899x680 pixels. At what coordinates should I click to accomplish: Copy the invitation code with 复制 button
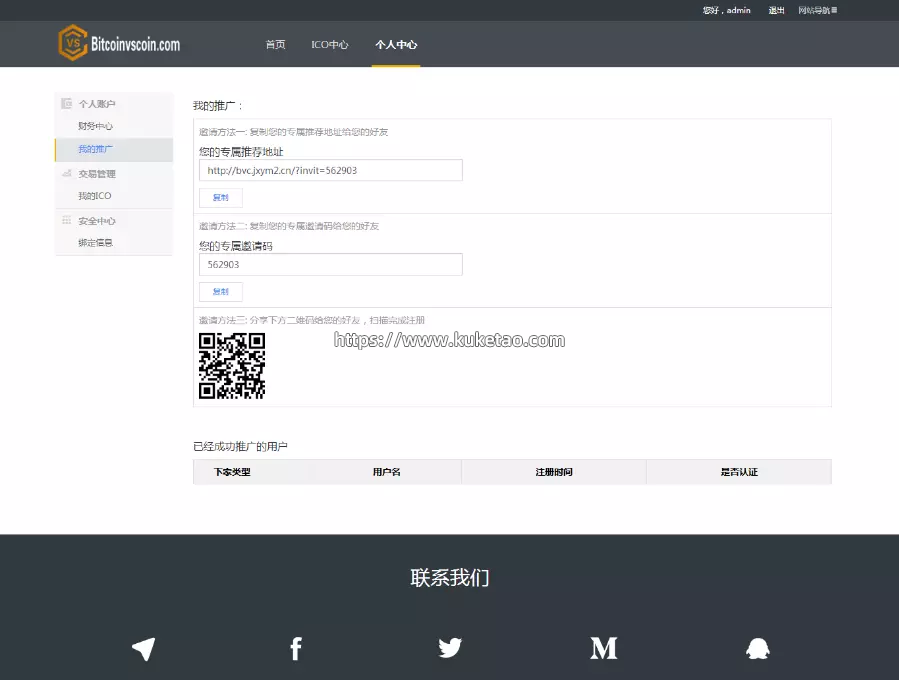[221, 292]
